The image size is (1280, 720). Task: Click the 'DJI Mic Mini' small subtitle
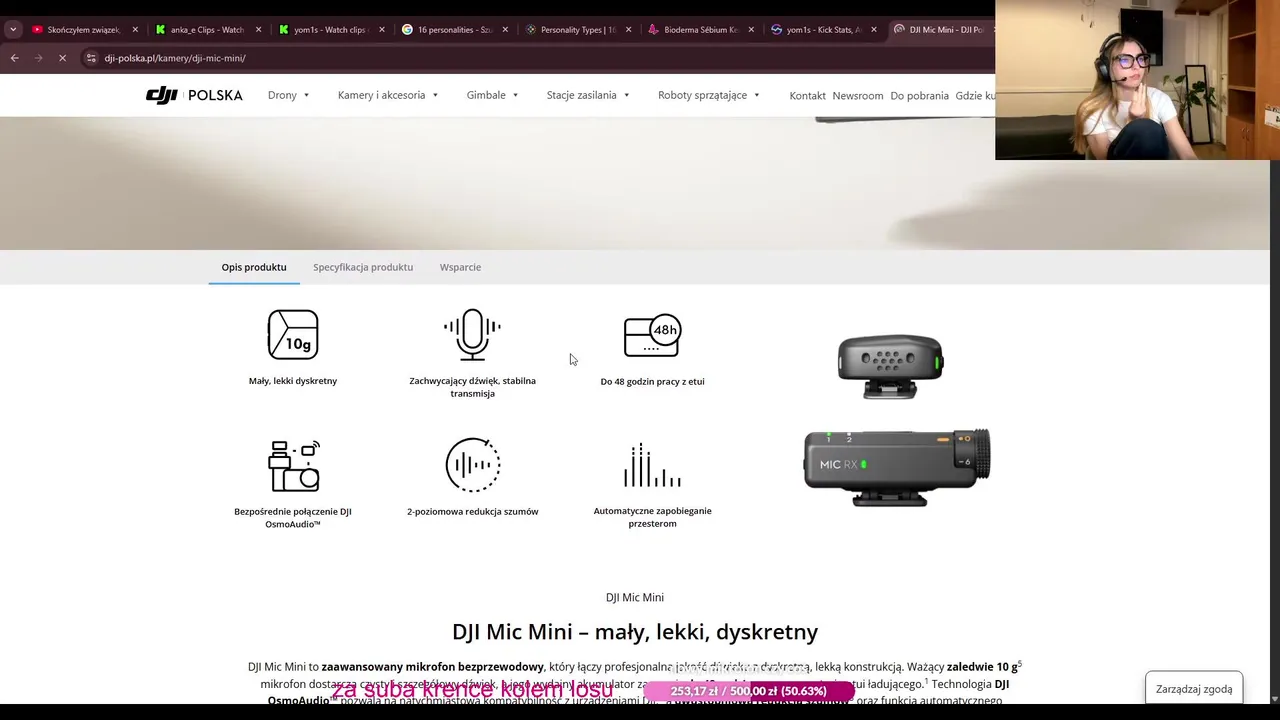coord(635,598)
